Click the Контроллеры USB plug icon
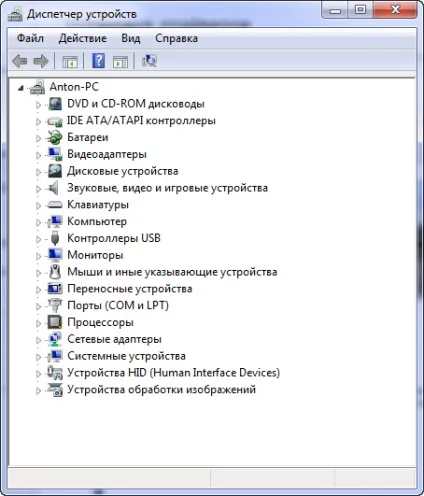 pyautogui.click(x=55, y=238)
